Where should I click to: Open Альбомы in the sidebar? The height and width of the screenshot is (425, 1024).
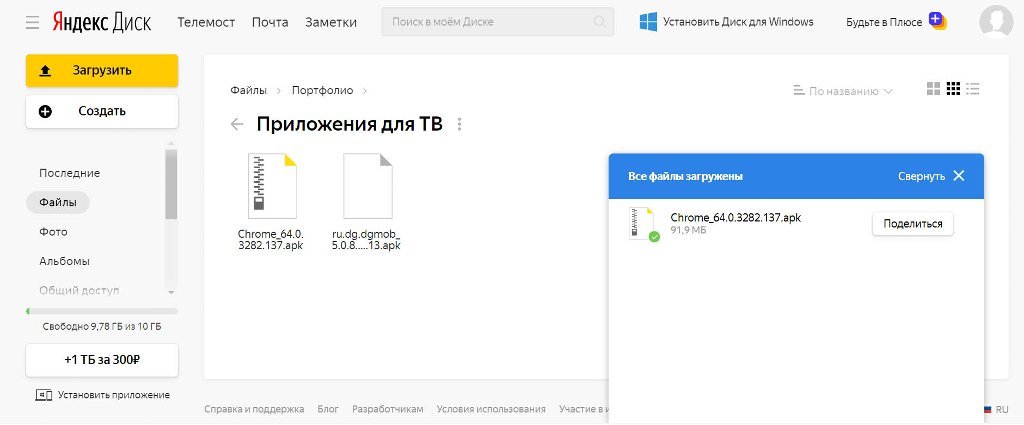pos(64,261)
